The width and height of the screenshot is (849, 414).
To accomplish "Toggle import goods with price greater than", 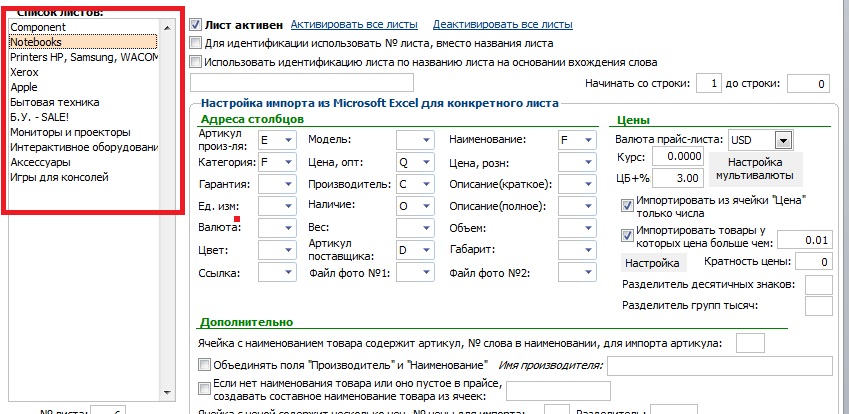I will pos(628,235).
